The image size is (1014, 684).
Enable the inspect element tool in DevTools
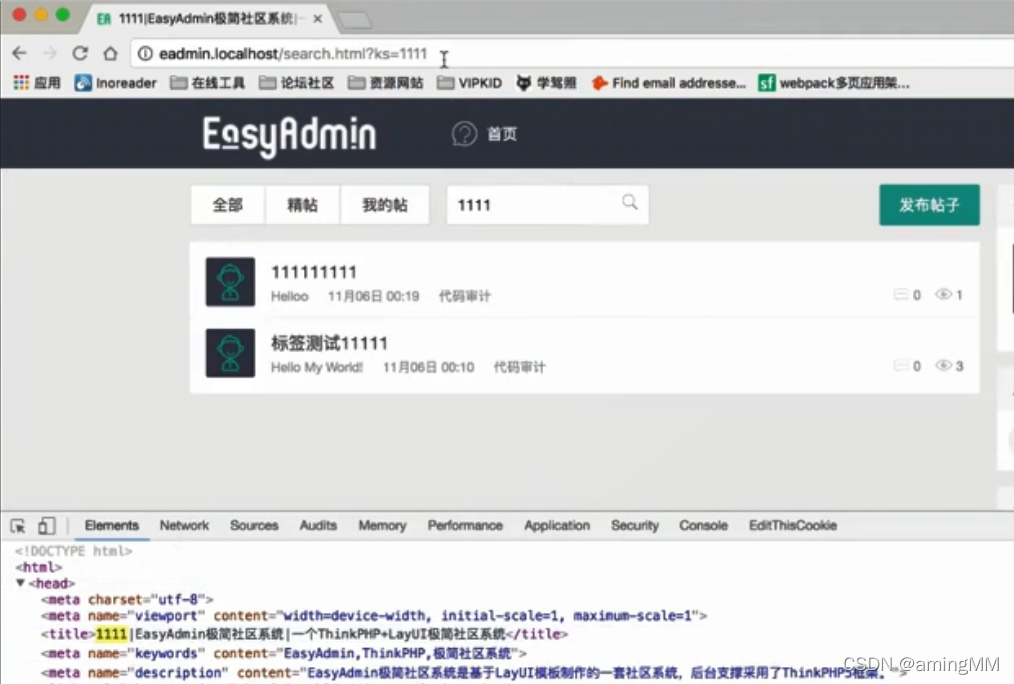point(17,525)
